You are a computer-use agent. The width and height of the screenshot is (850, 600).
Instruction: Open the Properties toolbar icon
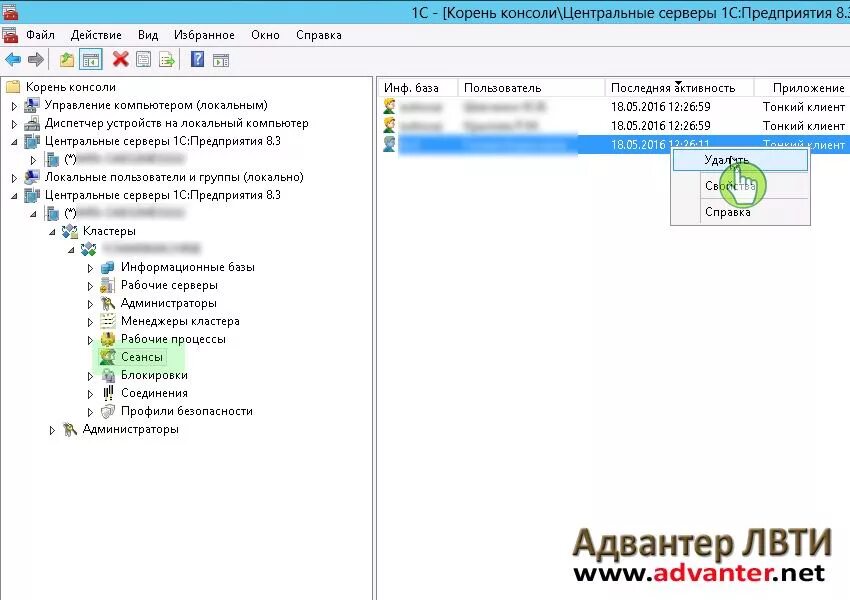point(144,60)
